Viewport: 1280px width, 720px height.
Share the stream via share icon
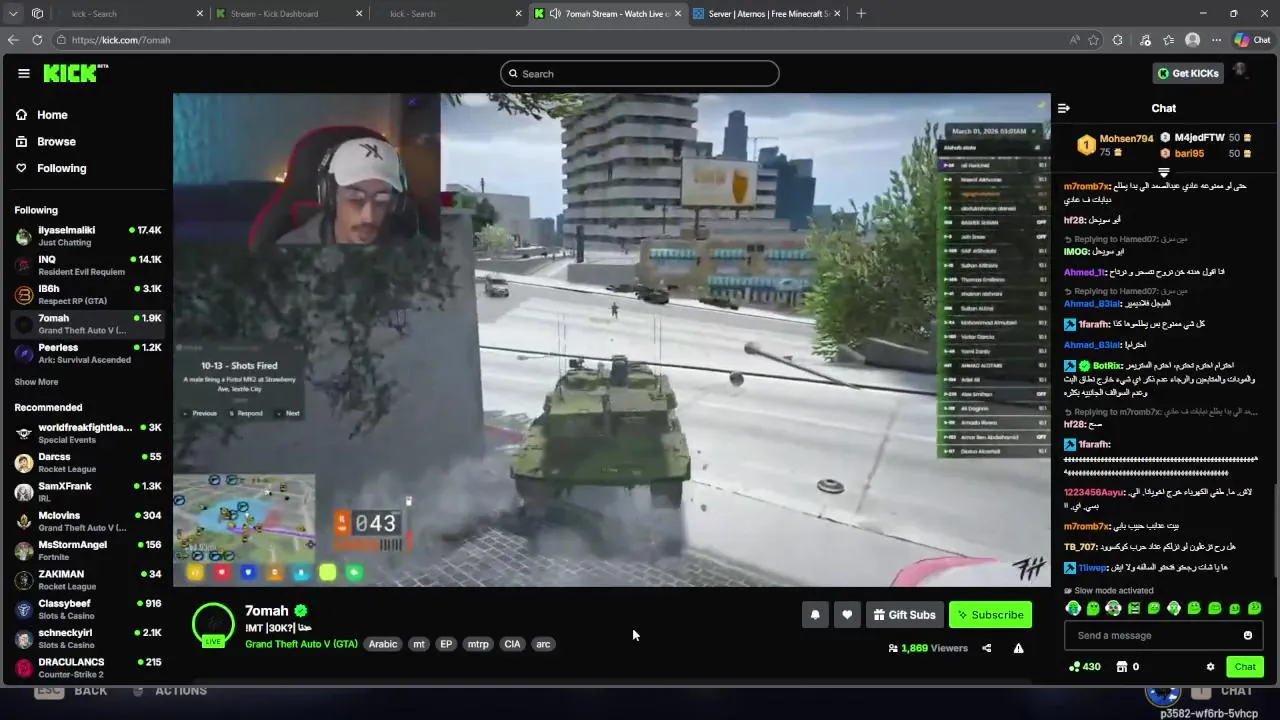tap(986, 648)
